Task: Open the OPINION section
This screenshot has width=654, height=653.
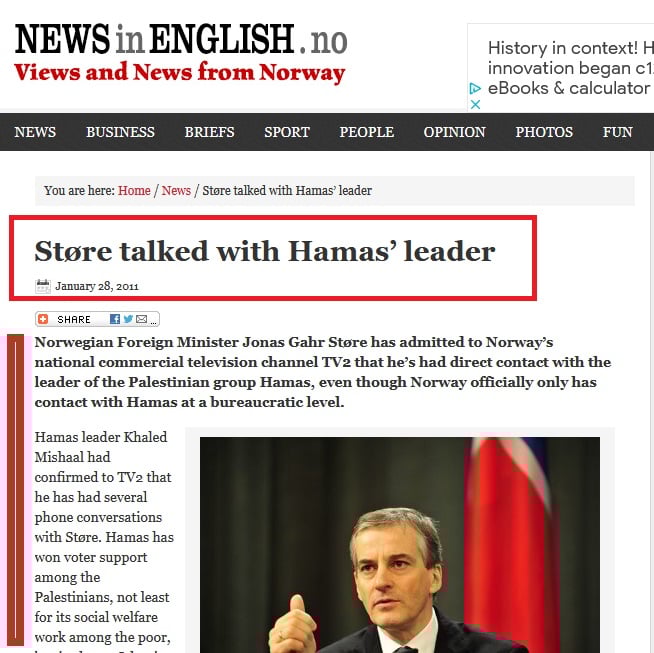Action: 455,132
